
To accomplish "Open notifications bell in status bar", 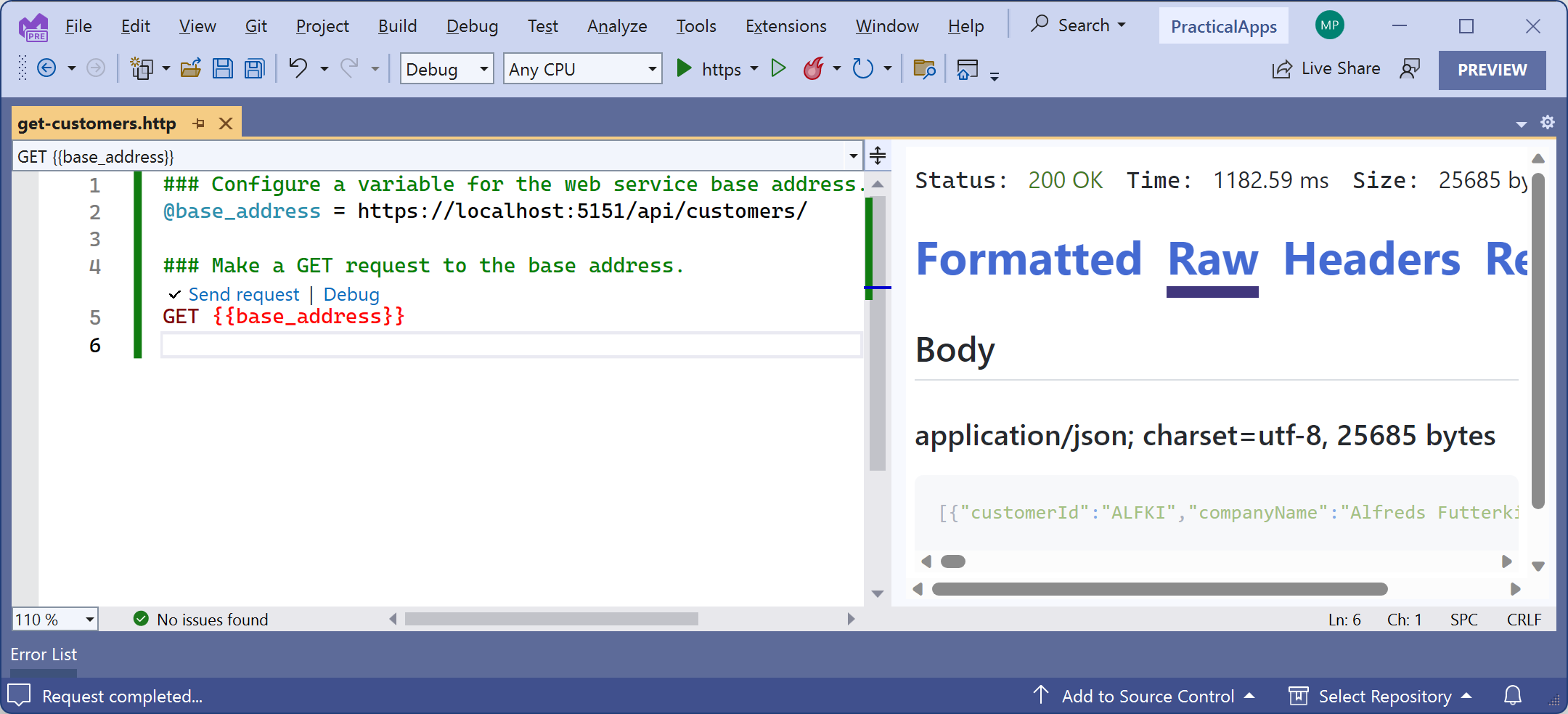I will pyautogui.click(x=1513, y=696).
